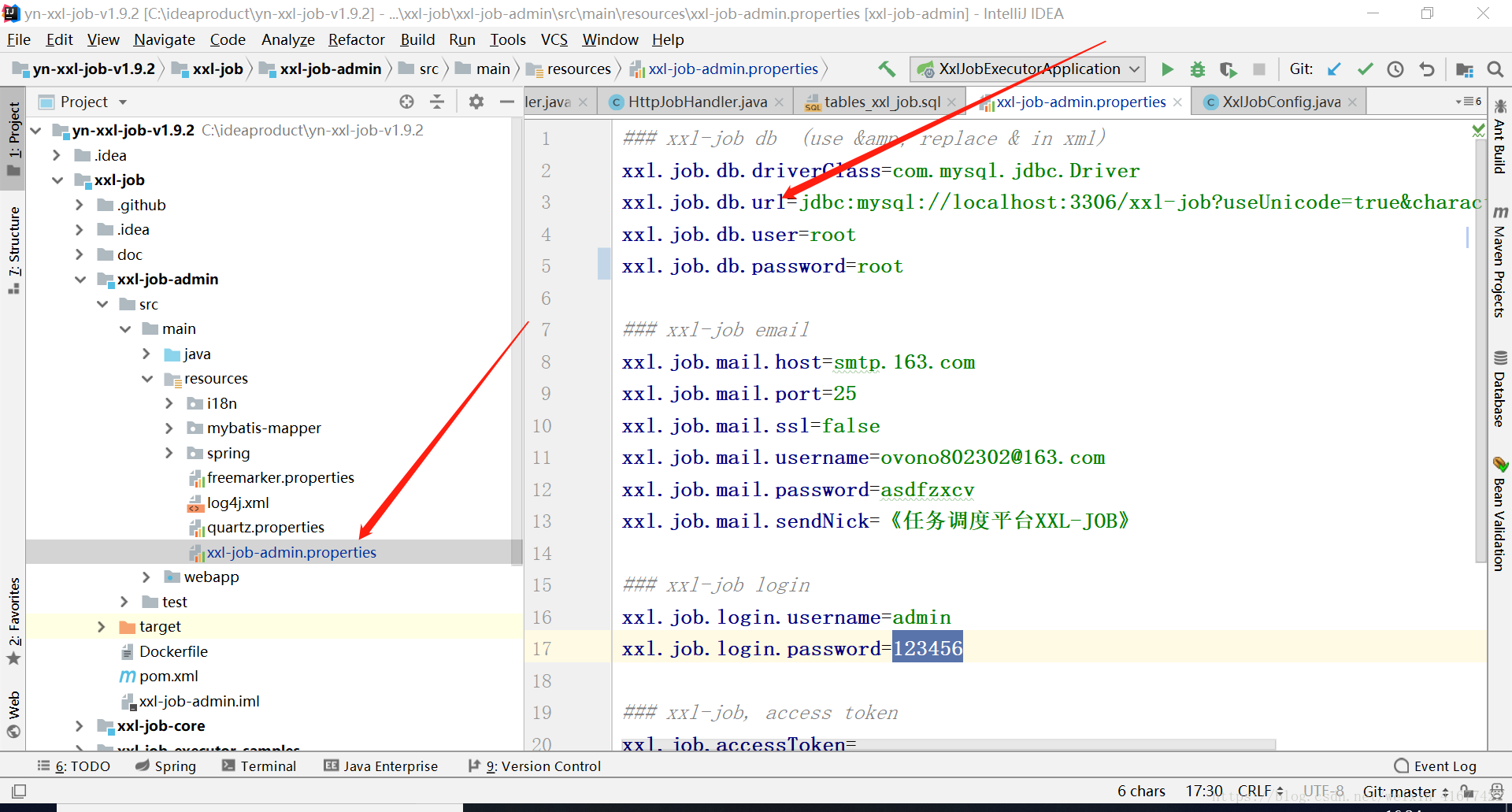Viewport: 1512px width, 812px height.
Task: Expand the doc folder
Action: pyautogui.click(x=80, y=254)
